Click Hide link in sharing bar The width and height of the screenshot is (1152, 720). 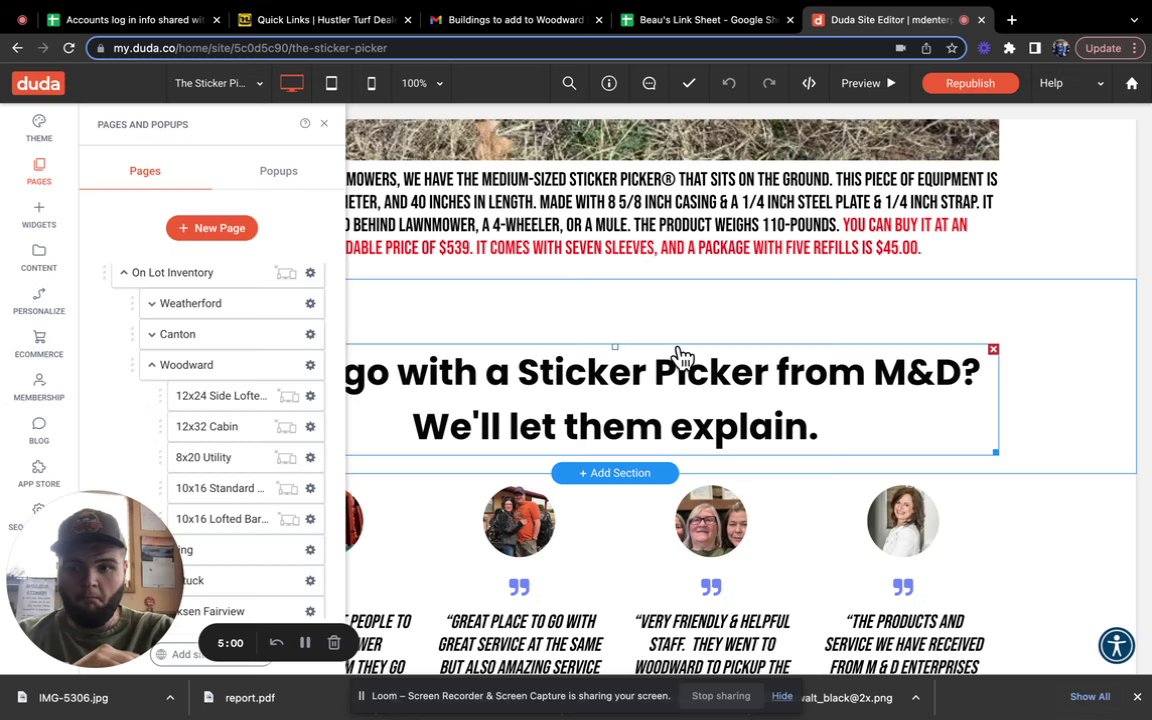(782, 696)
